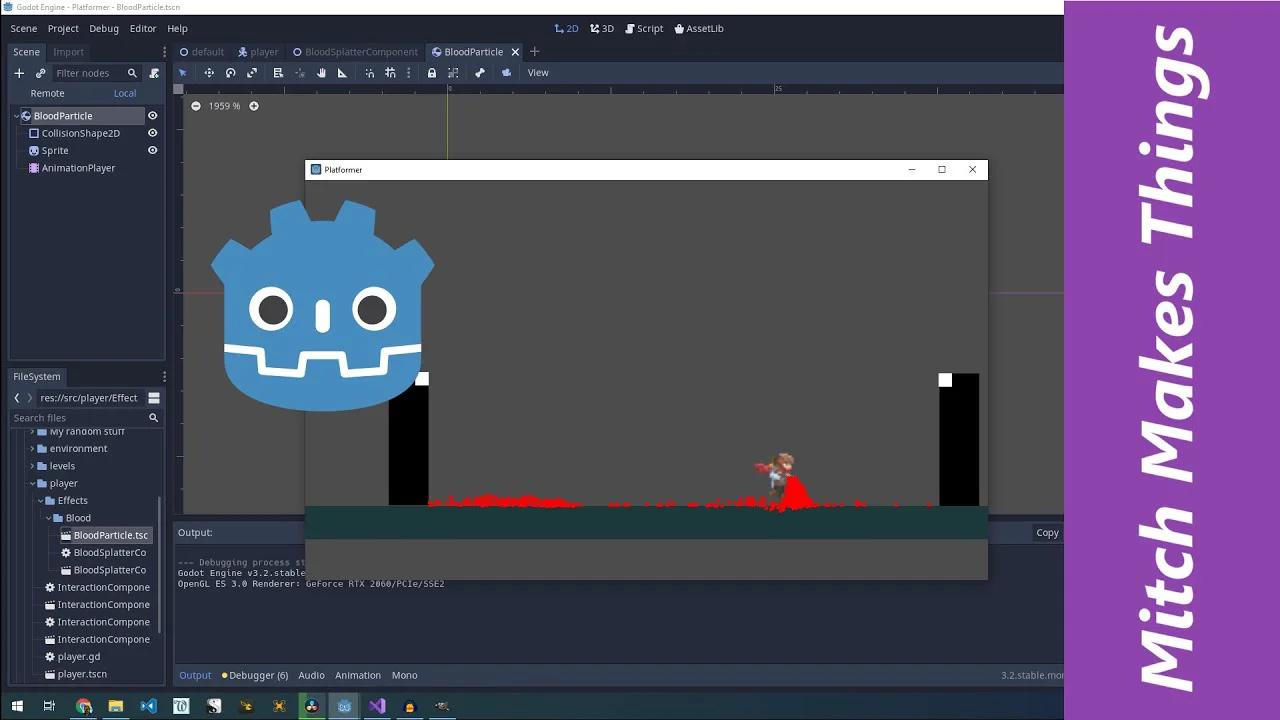Toggle smart snapping in the toolbar

point(369,72)
